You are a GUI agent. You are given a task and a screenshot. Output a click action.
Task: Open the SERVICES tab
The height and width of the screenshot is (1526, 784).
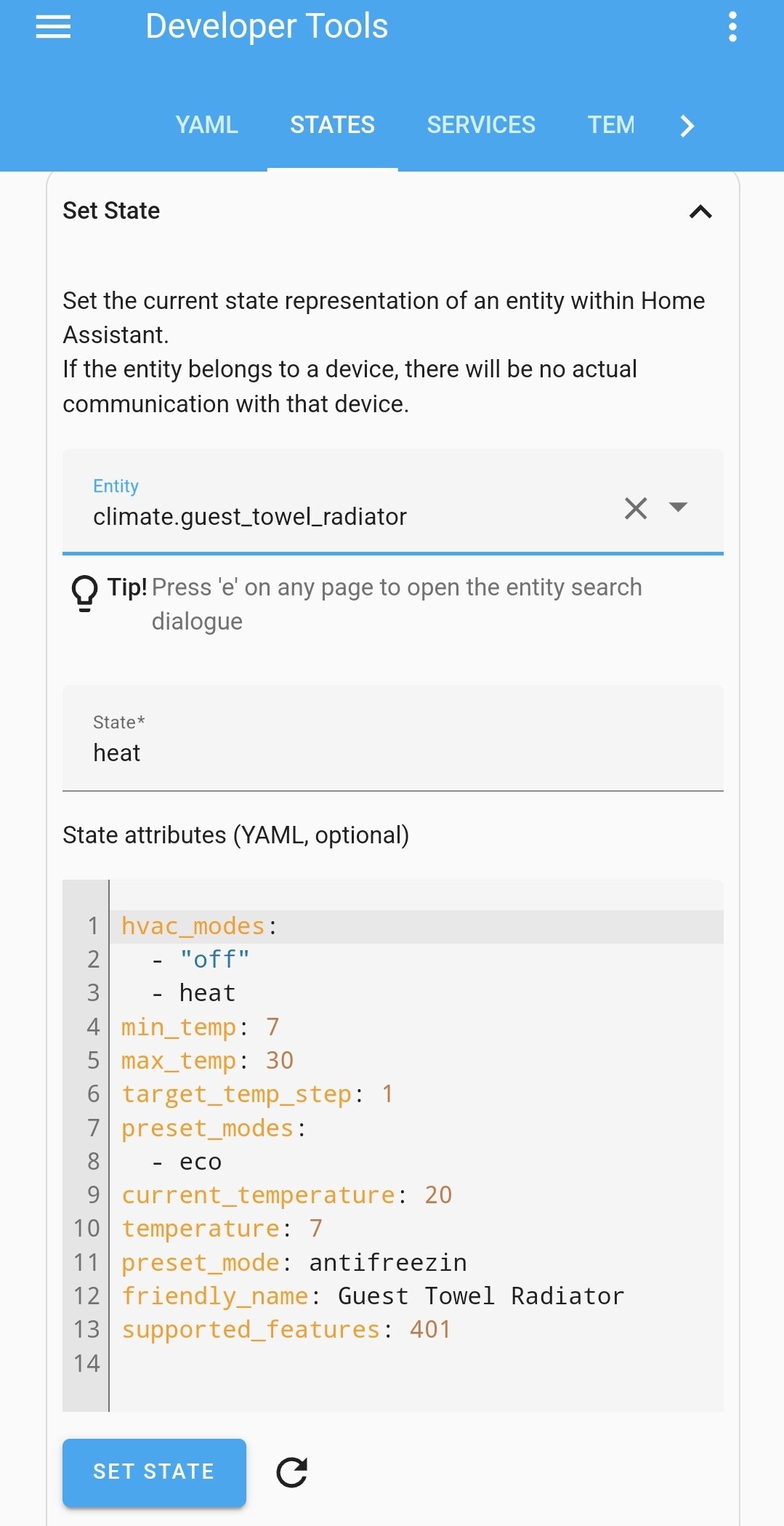[481, 125]
